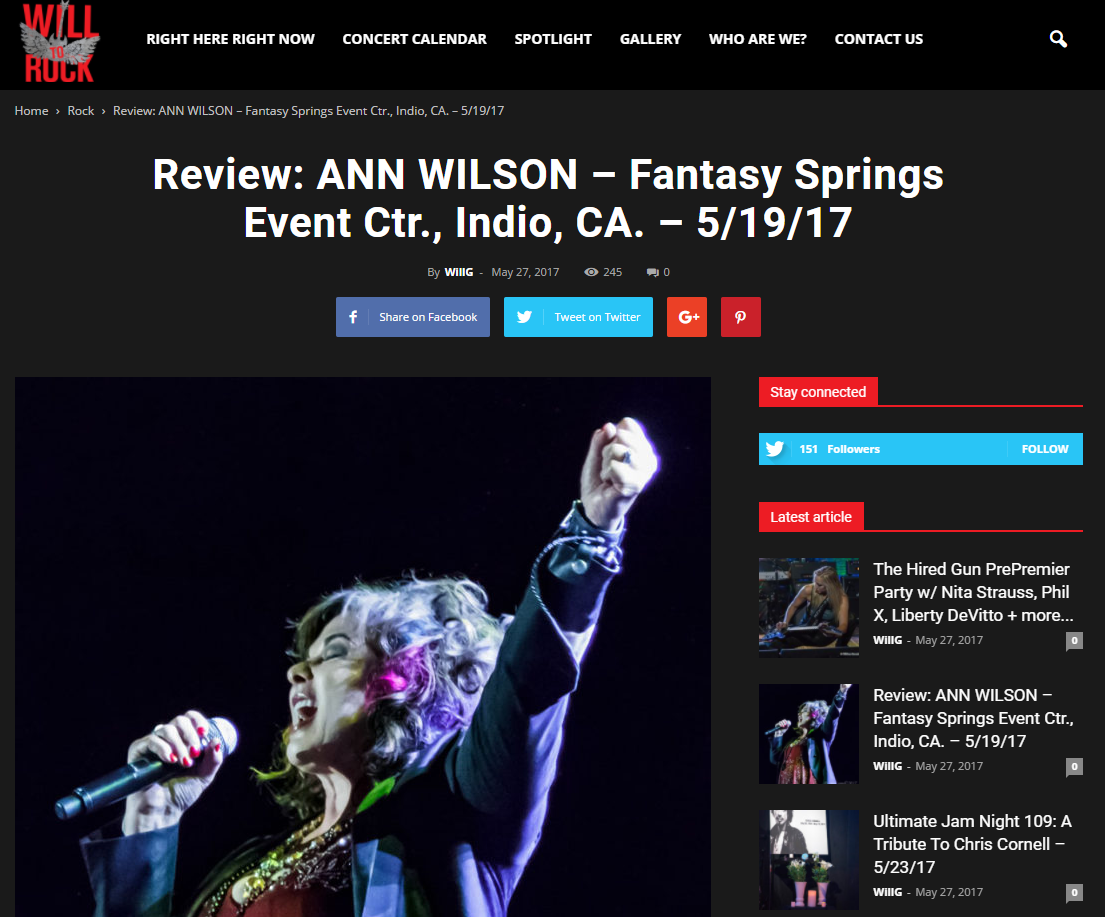Open the Gallery menu item

[x=650, y=39]
